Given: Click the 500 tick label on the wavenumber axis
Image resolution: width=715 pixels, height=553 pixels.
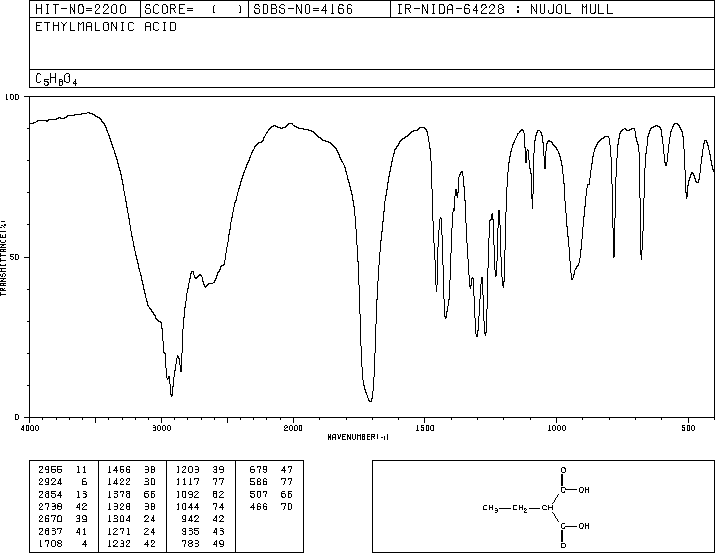Looking at the screenshot, I should [688, 428].
